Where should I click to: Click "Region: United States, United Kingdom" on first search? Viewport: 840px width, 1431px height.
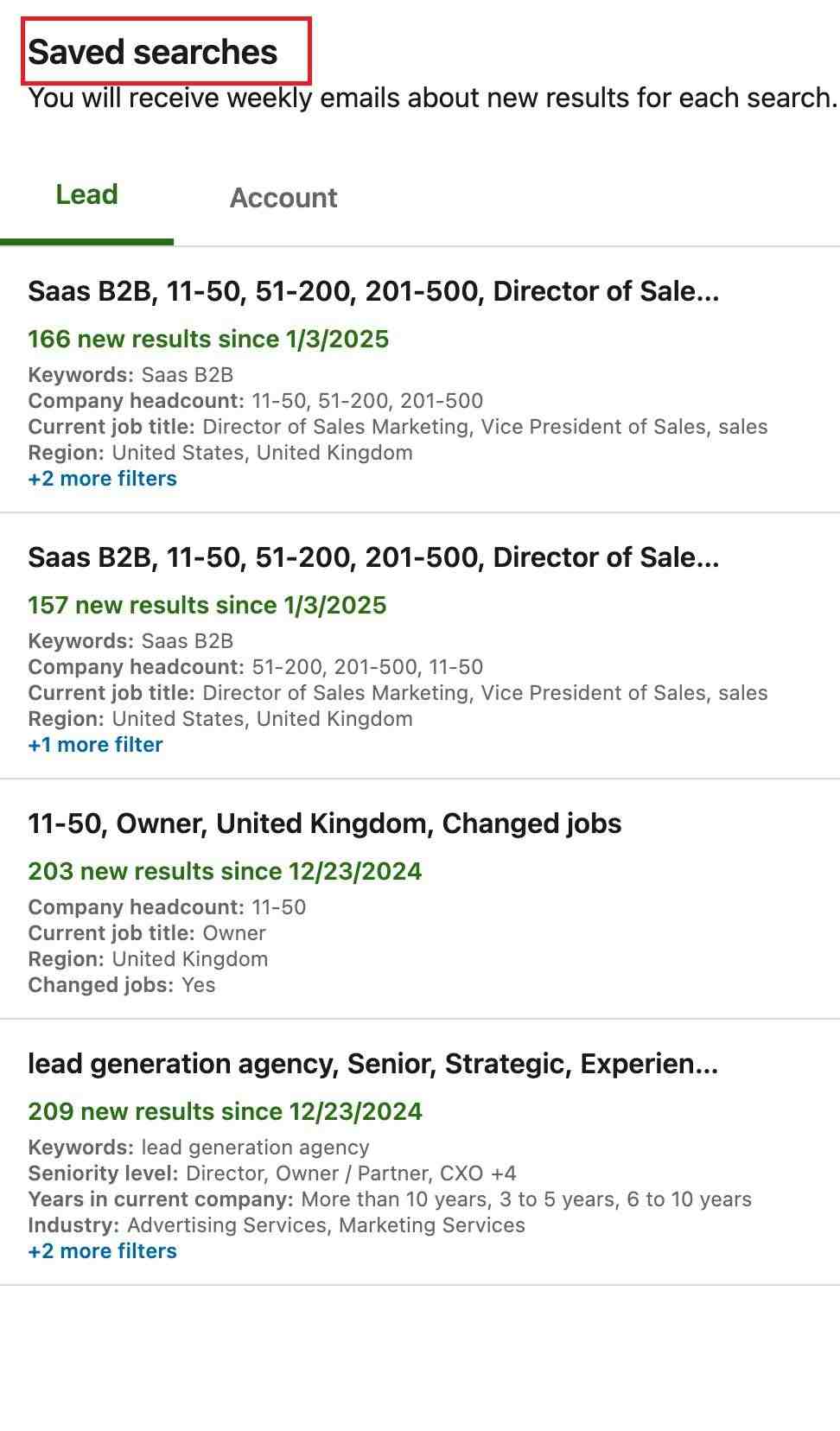pos(220,452)
